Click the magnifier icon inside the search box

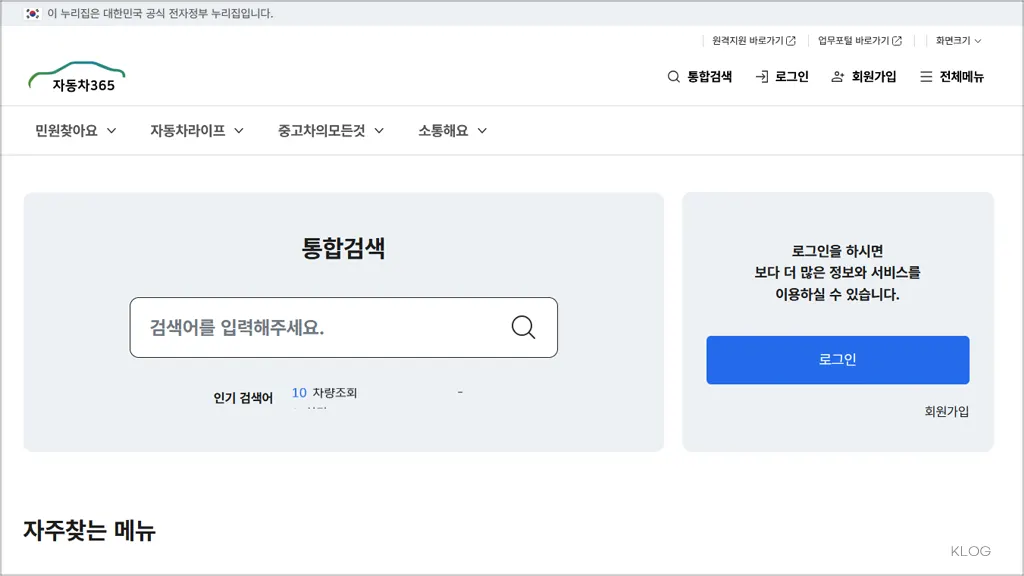click(x=523, y=327)
